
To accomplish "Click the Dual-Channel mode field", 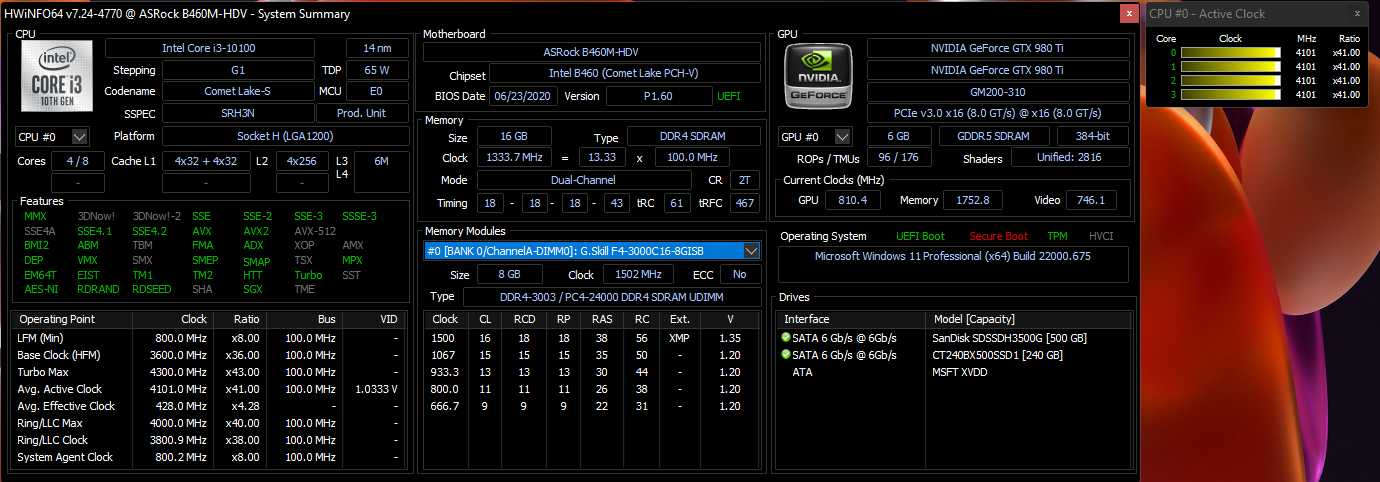I will 584,180.
